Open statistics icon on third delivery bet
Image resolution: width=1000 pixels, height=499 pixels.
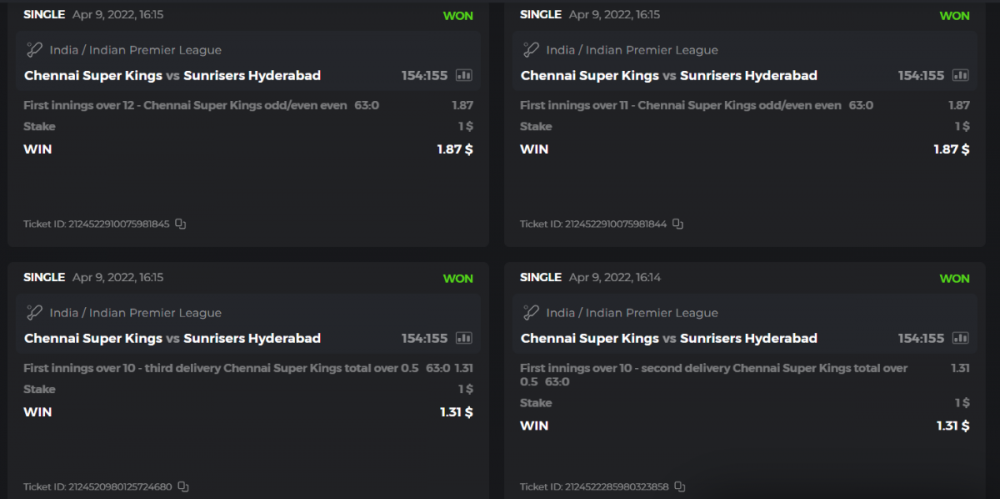pyautogui.click(x=464, y=338)
